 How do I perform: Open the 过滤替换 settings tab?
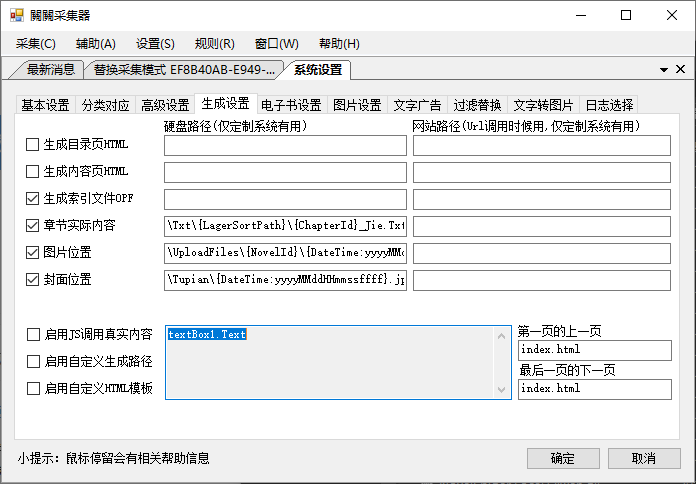477,105
